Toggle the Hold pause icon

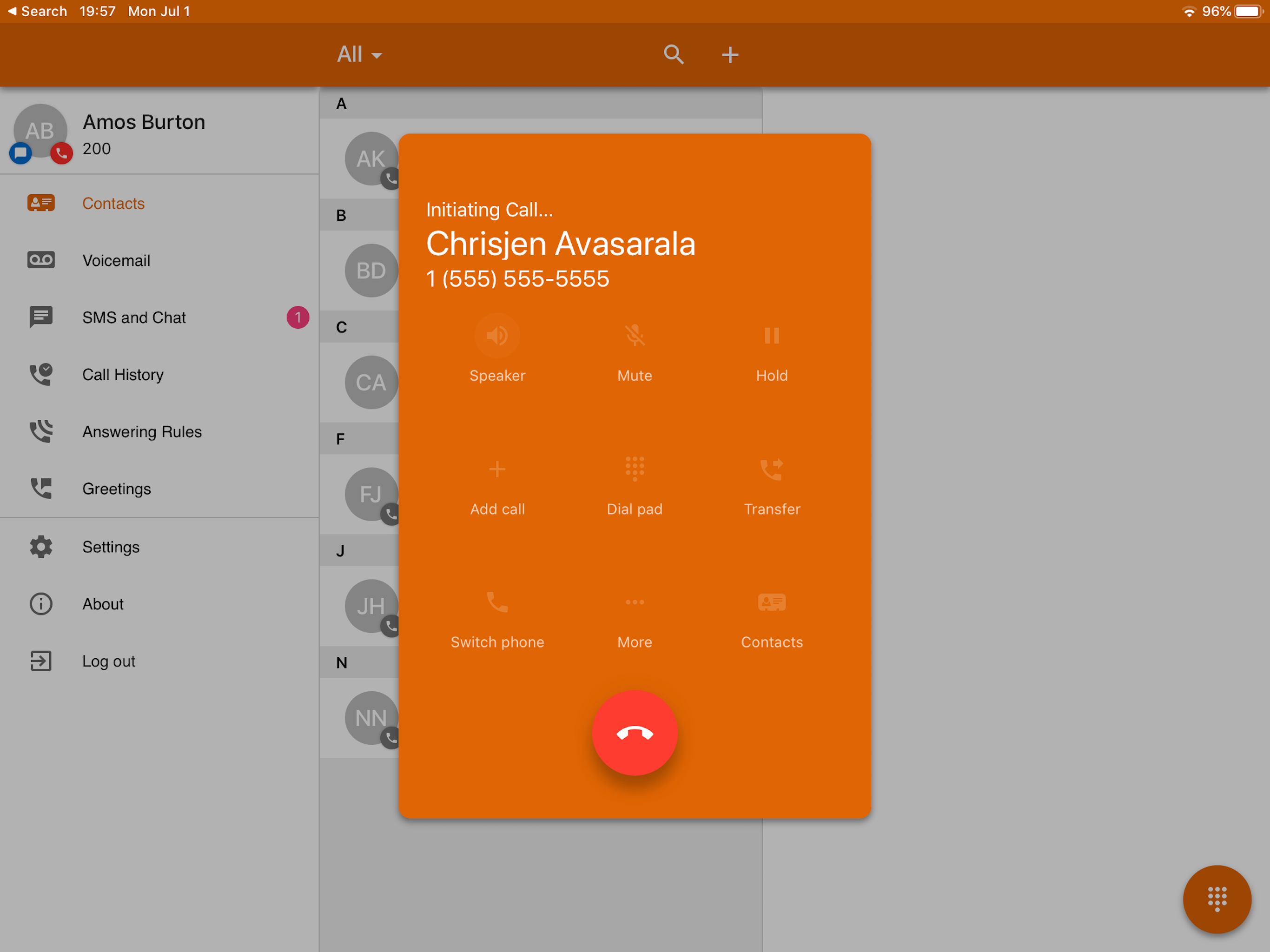[x=772, y=335]
